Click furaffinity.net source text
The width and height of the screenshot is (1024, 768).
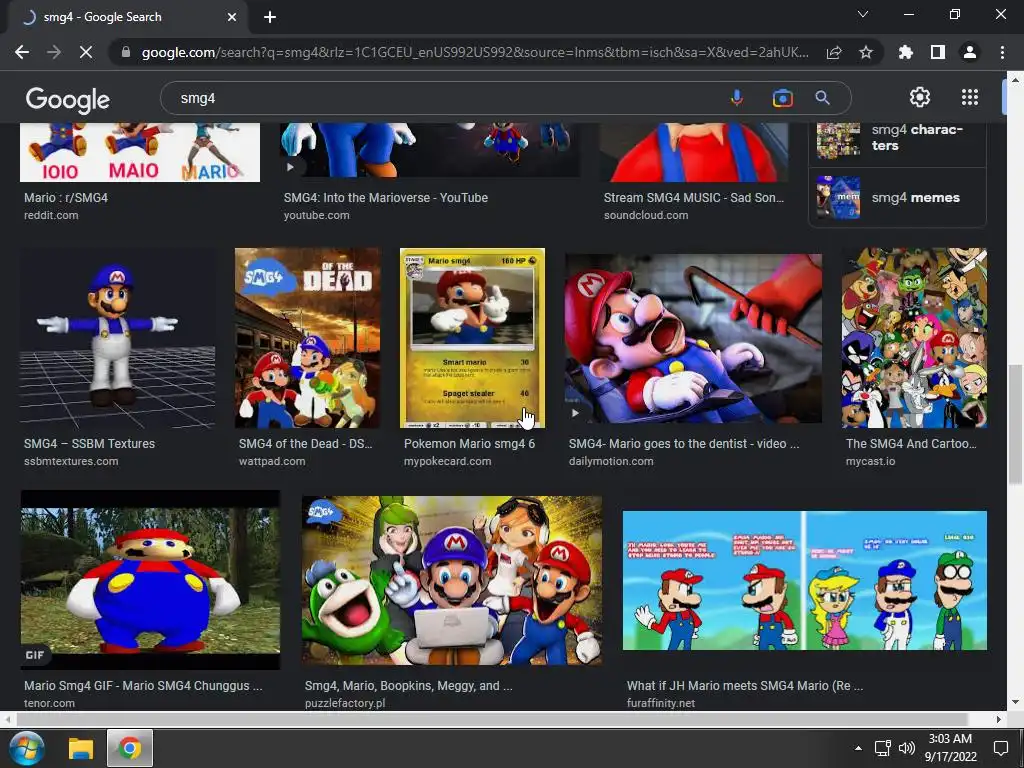(x=660, y=703)
